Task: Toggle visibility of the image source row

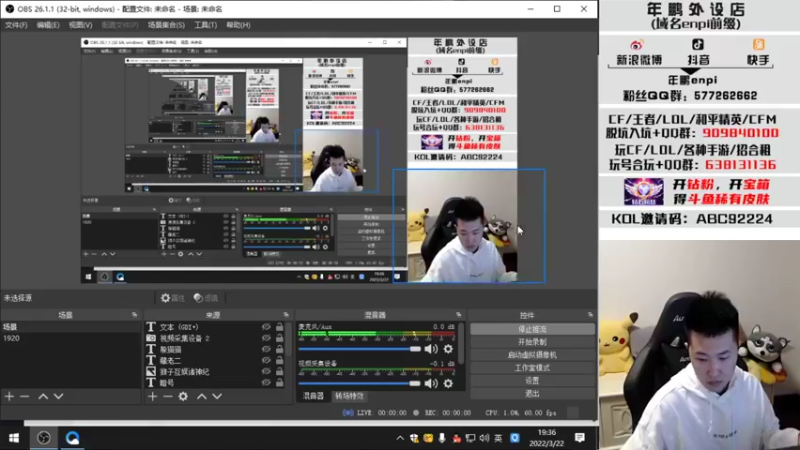Action: (266, 371)
